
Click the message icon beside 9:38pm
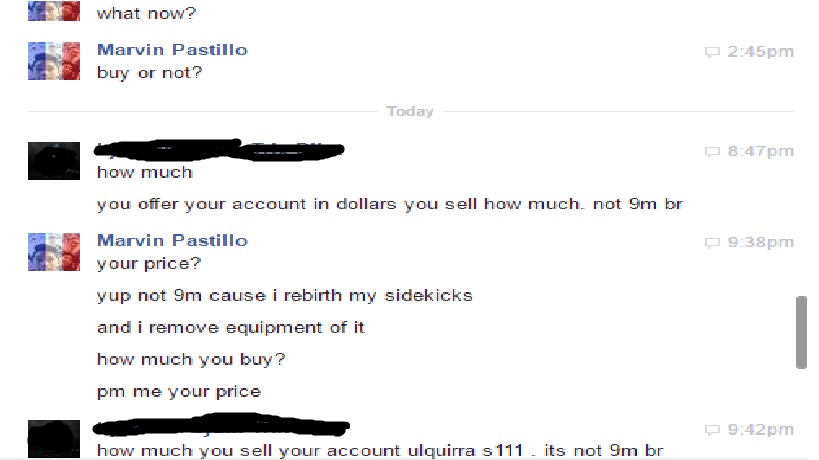(x=712, y=243)
